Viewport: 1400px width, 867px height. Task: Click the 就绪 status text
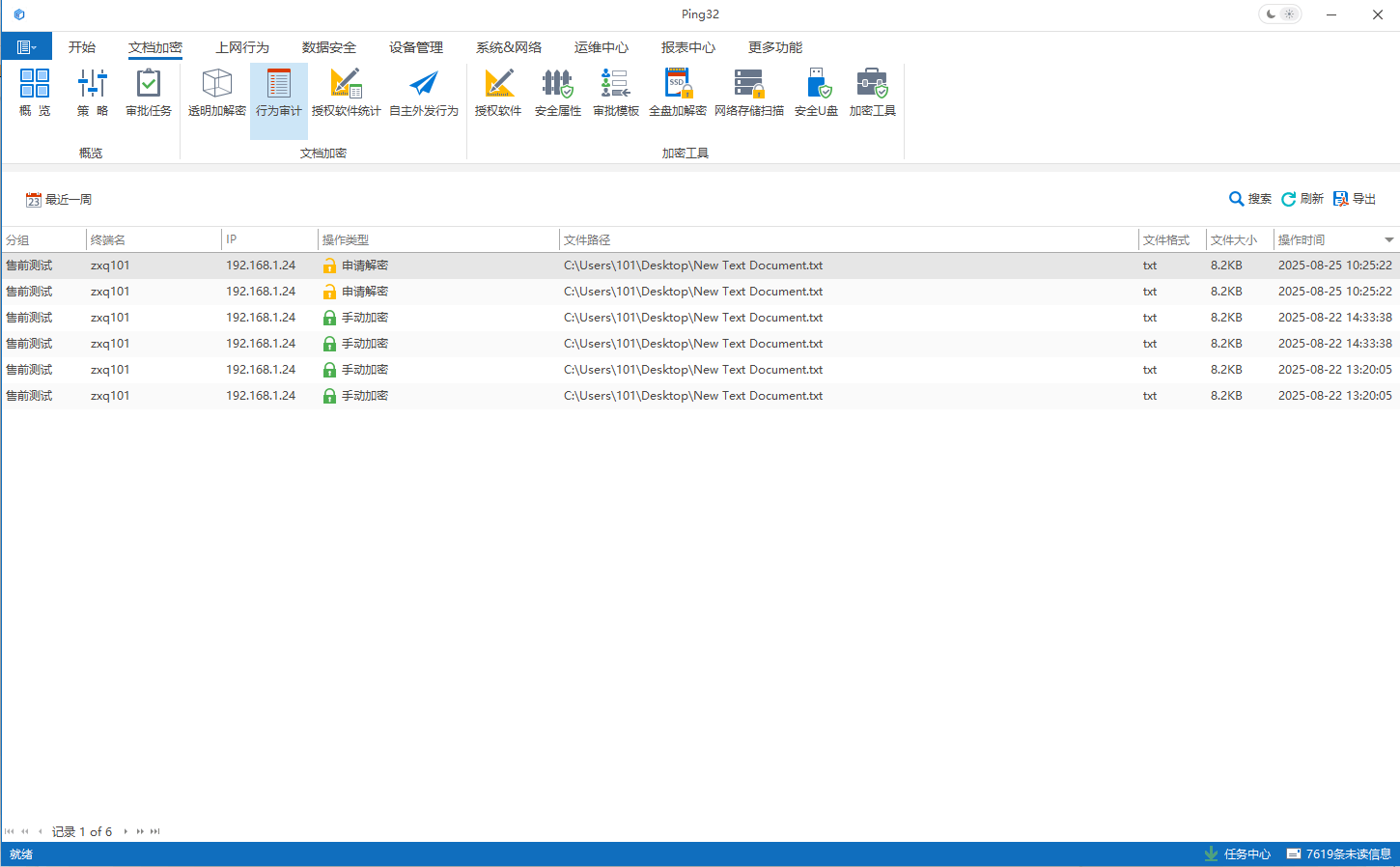[x=21, y=854]
